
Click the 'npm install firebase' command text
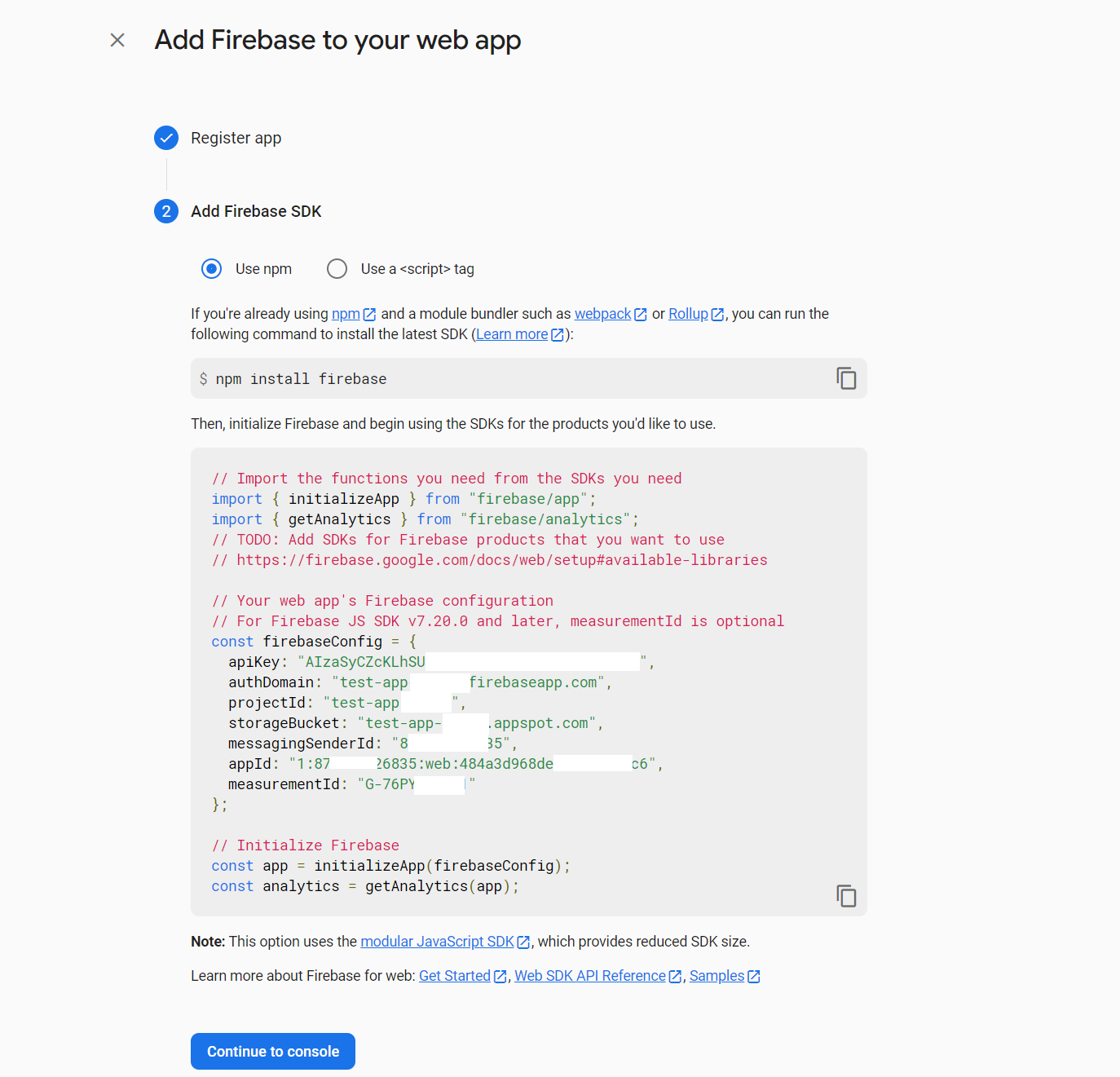click(301, 379)
